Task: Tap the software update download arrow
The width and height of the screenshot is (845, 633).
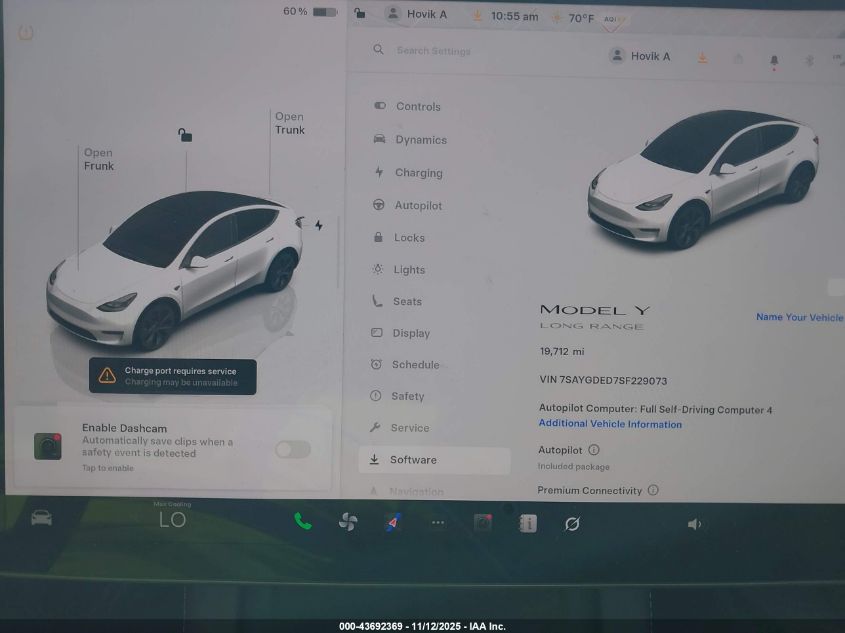Action: click(702, 58)
